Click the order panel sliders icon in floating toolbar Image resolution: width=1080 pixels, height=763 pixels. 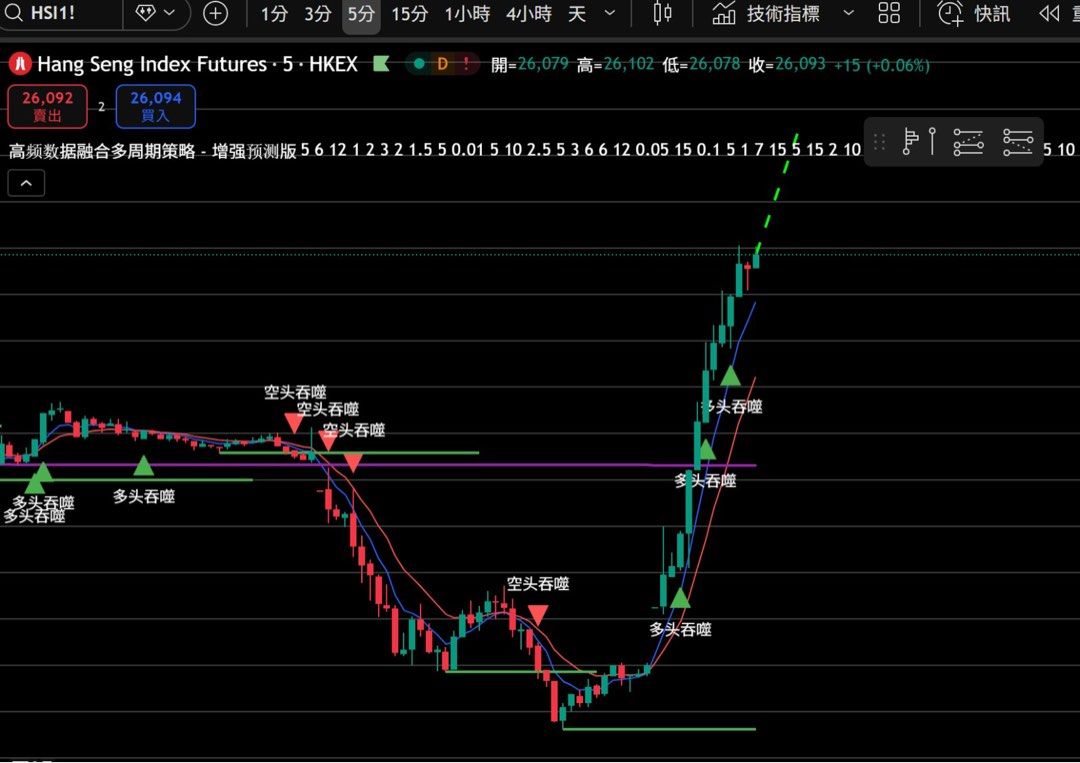click(968, 141)
